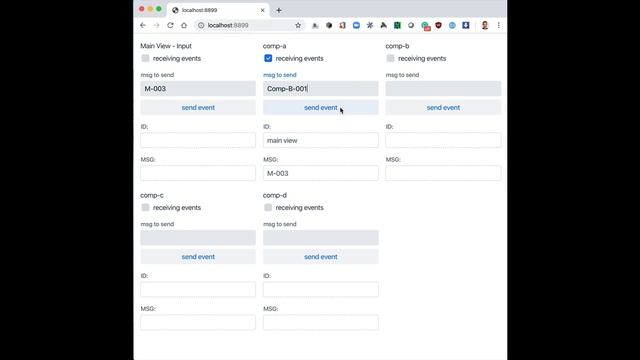Focus the comp-c msg to send field
Viewport: 640px width, 360px height.
click(x=198, y=238)
